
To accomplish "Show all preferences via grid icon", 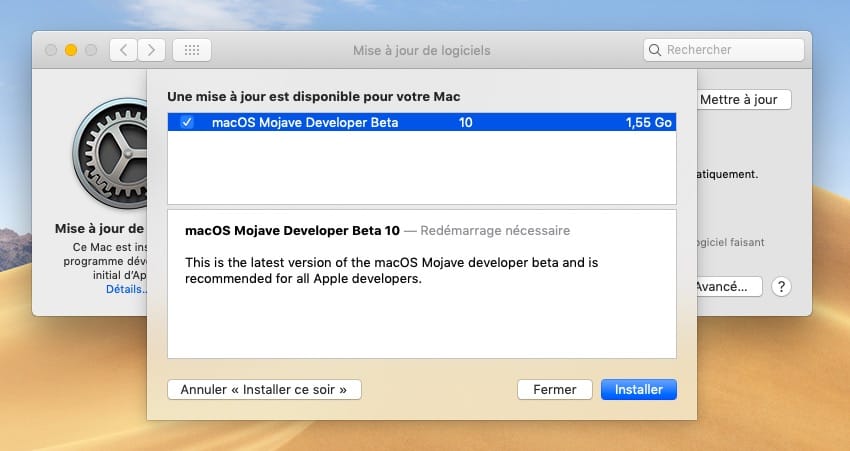I will (x=192, y=50).
